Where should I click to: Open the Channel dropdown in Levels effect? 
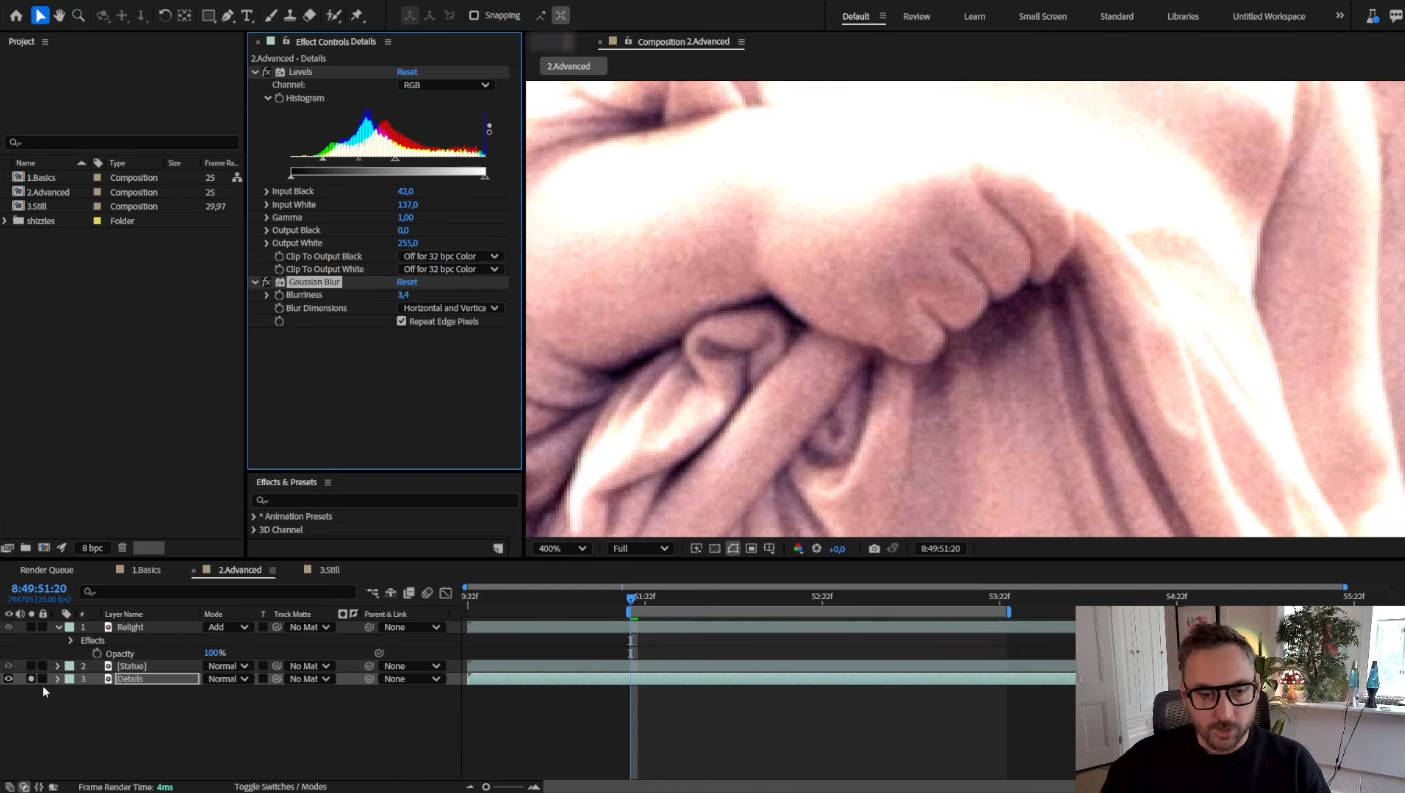click(x=446, y=84)
